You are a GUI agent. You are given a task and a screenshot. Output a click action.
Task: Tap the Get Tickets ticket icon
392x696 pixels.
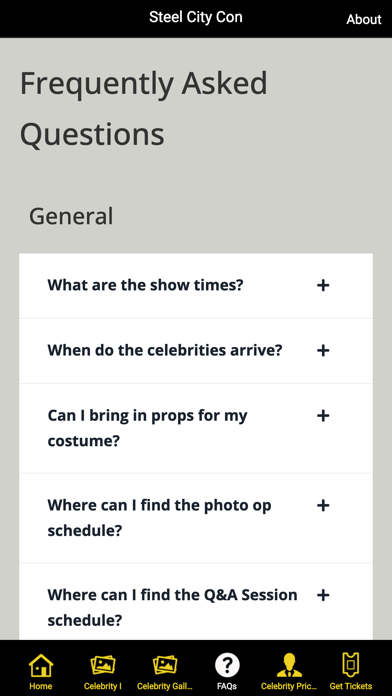click(x=351, y=665)
